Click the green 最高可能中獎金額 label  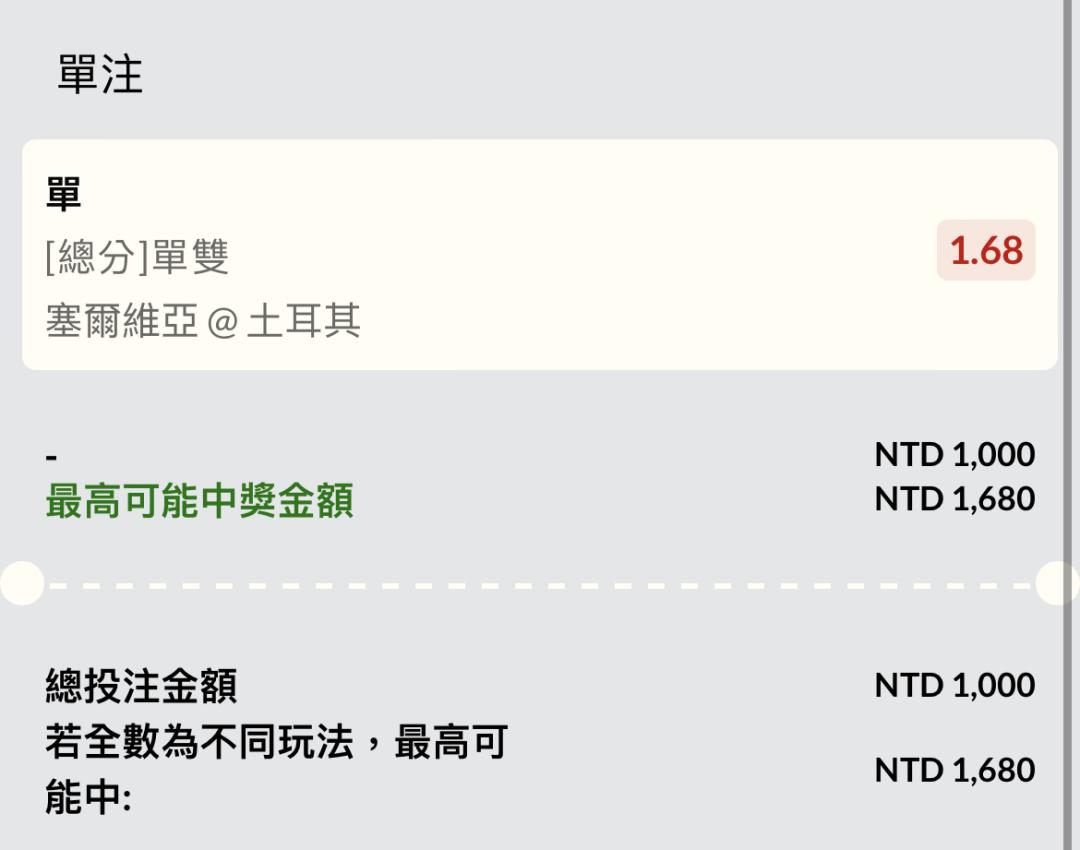click(199, 501)
